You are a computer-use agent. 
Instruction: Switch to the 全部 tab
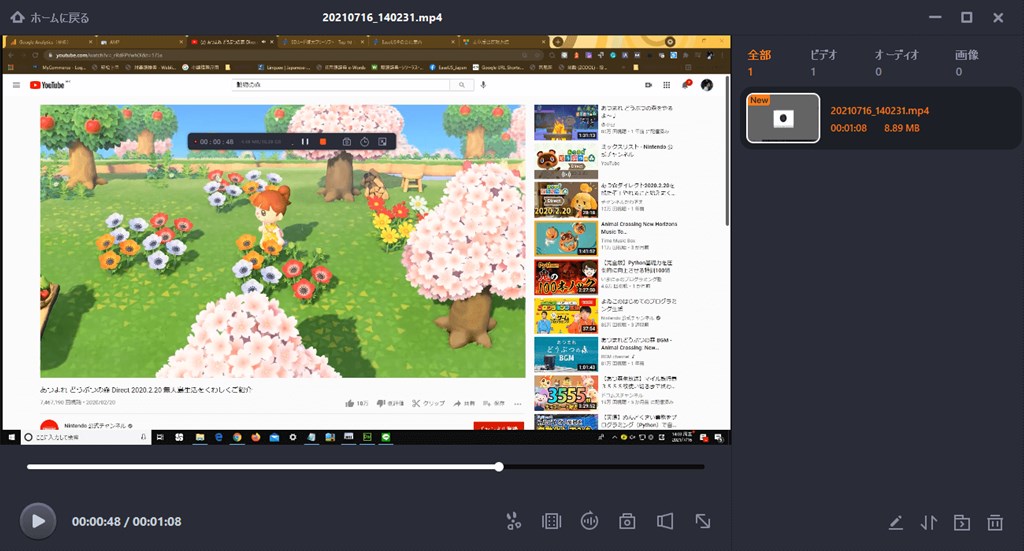759,55
